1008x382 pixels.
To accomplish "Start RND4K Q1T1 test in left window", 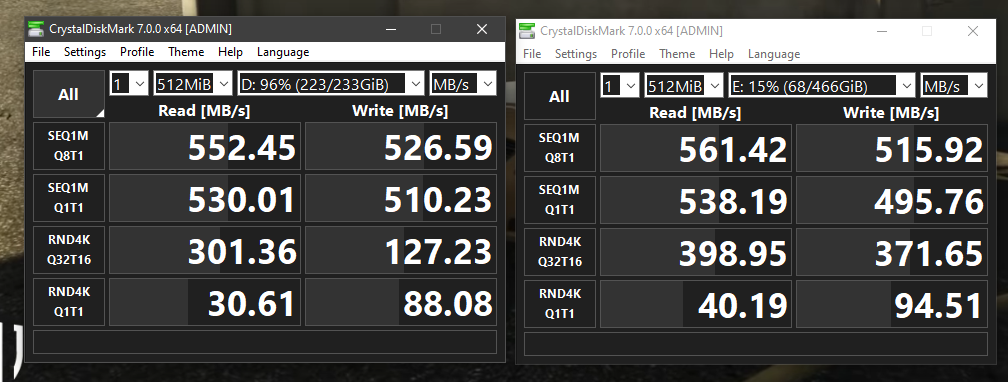I will (x=69, y=302).
